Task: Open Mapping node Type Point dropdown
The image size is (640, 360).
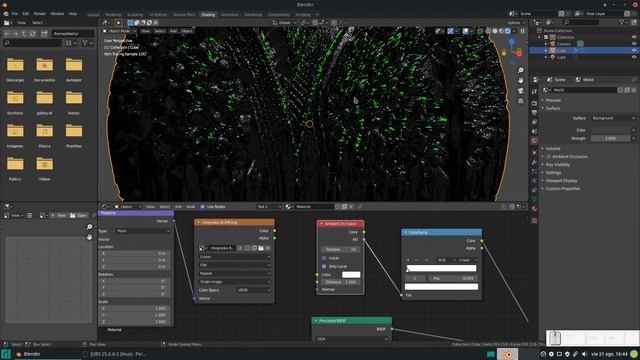Action: tap(143, 231)
